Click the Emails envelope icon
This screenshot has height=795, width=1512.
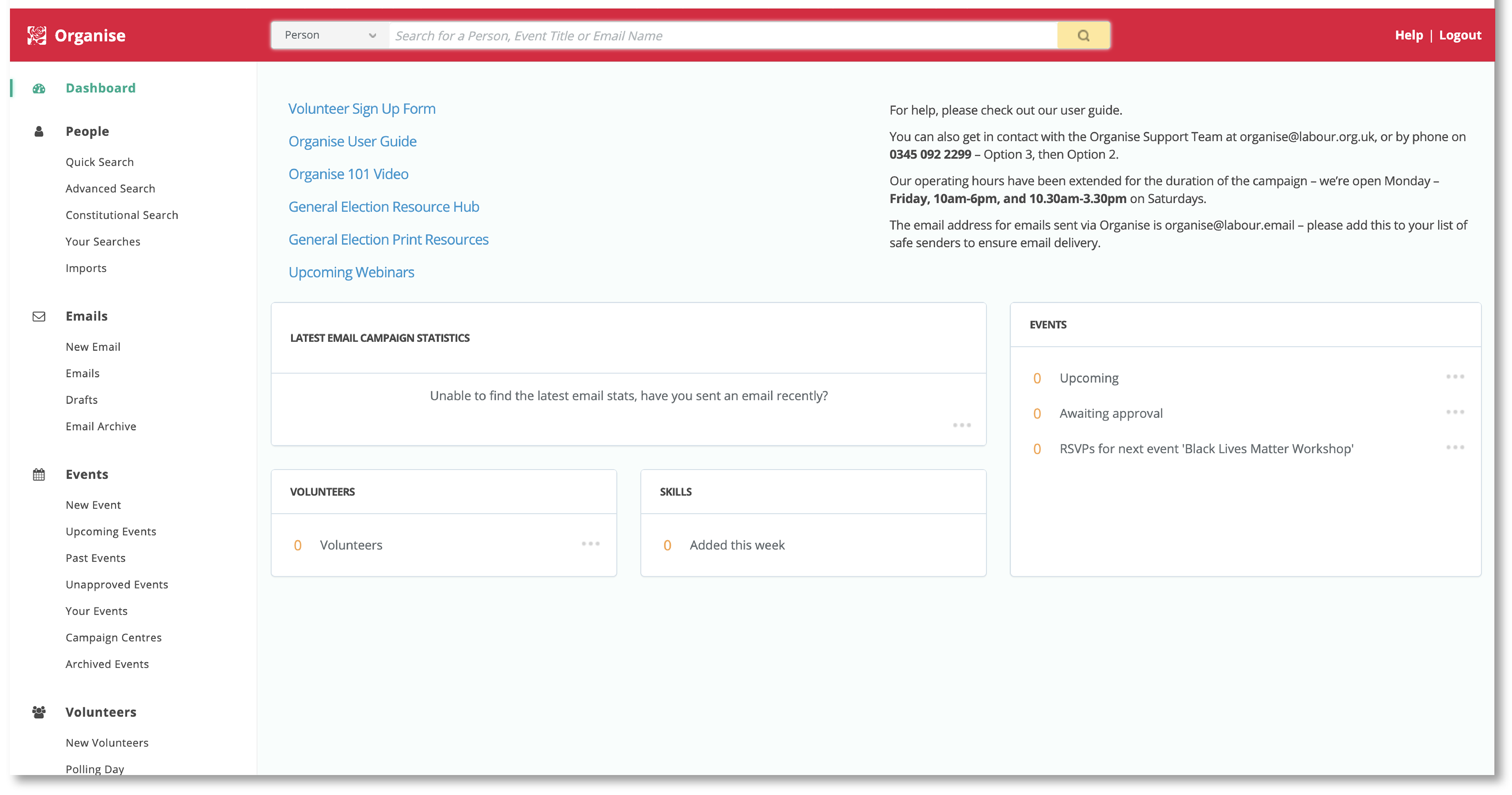tap(39, 317)
